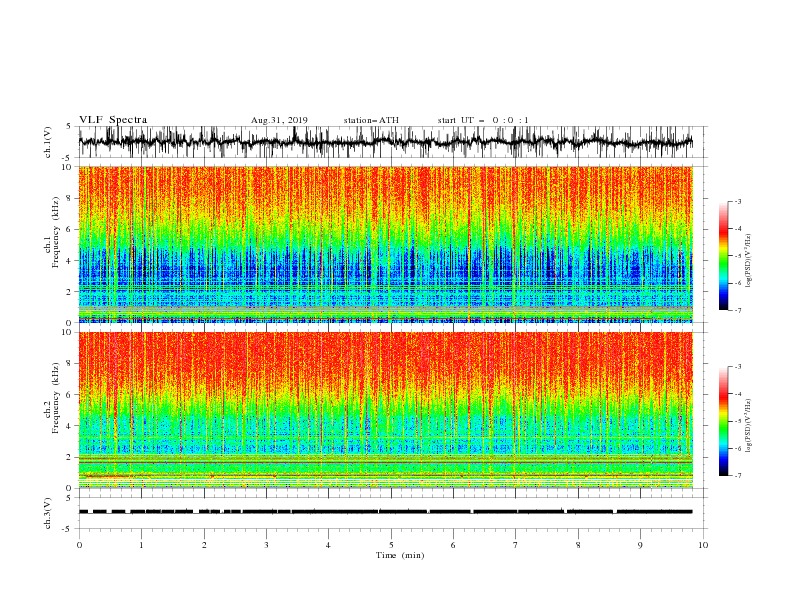Click the "-7" tick on ch.2 colorbar

click(738, 476)
